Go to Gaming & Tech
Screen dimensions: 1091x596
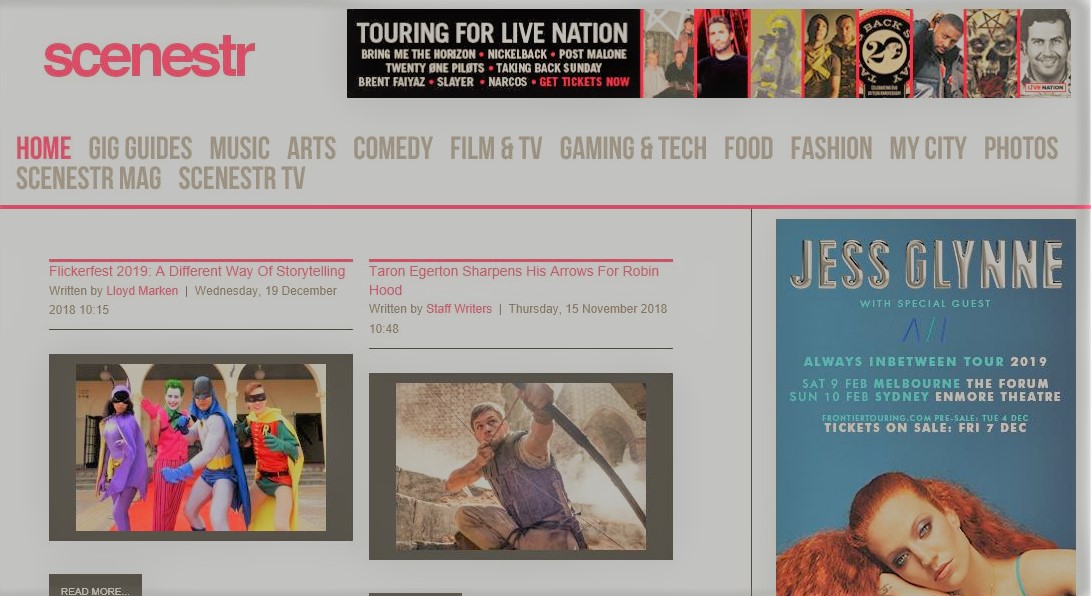[x=632, y=149]
